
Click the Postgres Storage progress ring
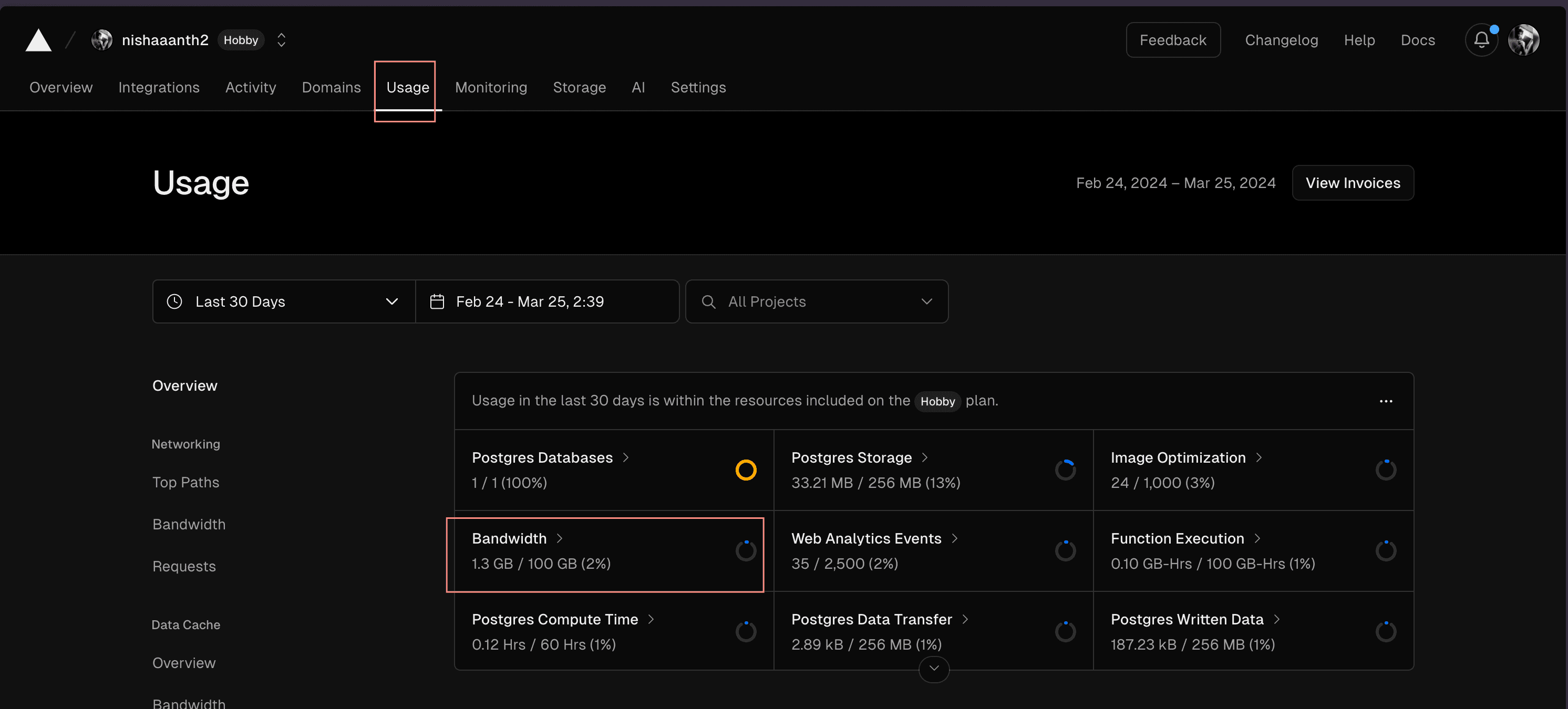[x=1065, y=470]
